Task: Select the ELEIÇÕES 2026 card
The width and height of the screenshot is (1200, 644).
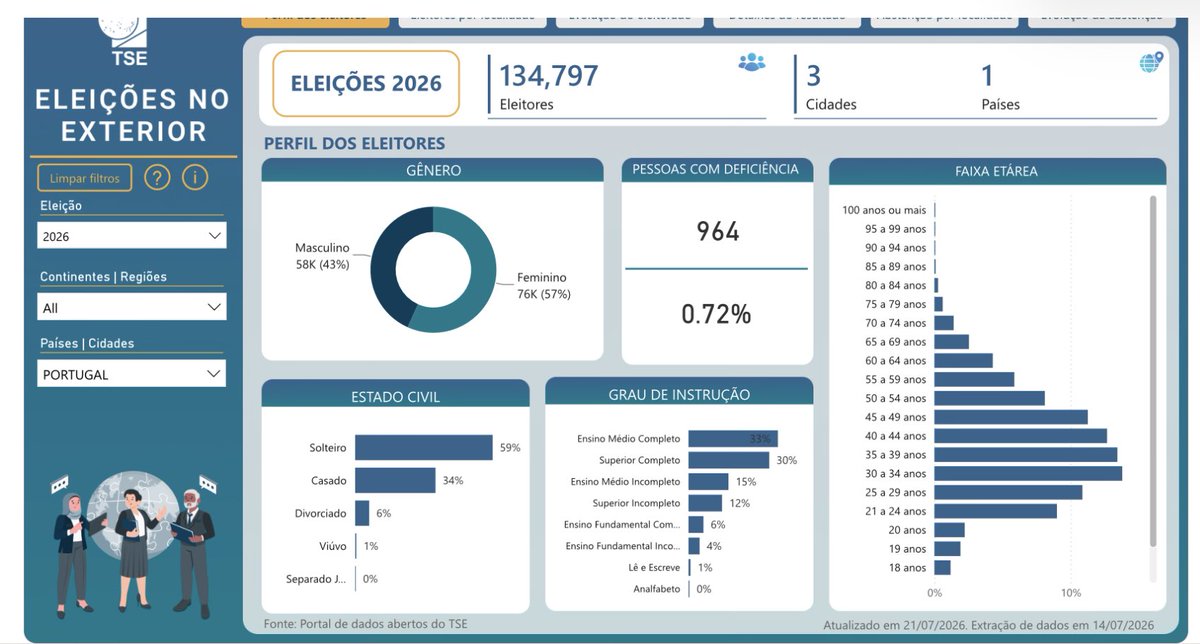Action: tap(366, 84)
